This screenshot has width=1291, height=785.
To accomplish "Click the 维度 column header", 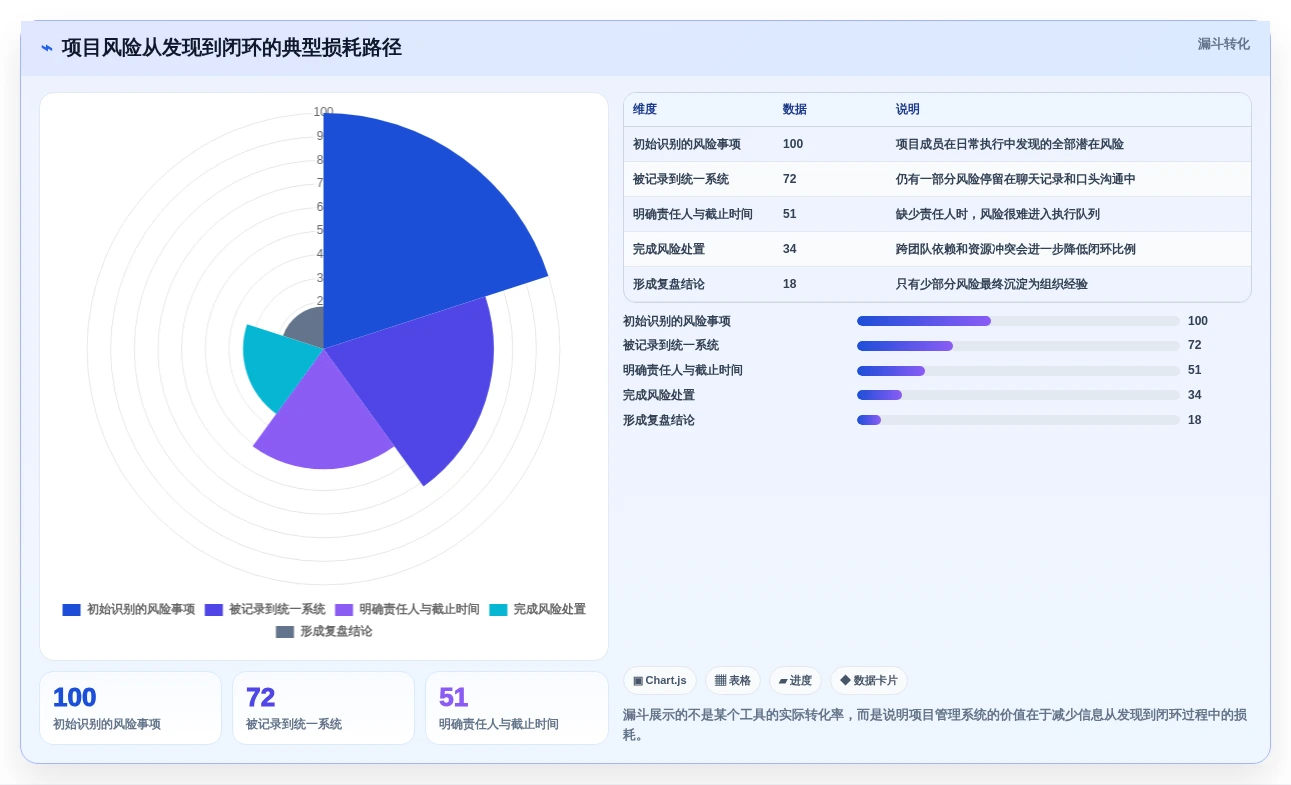I will [x=645, y=109].
